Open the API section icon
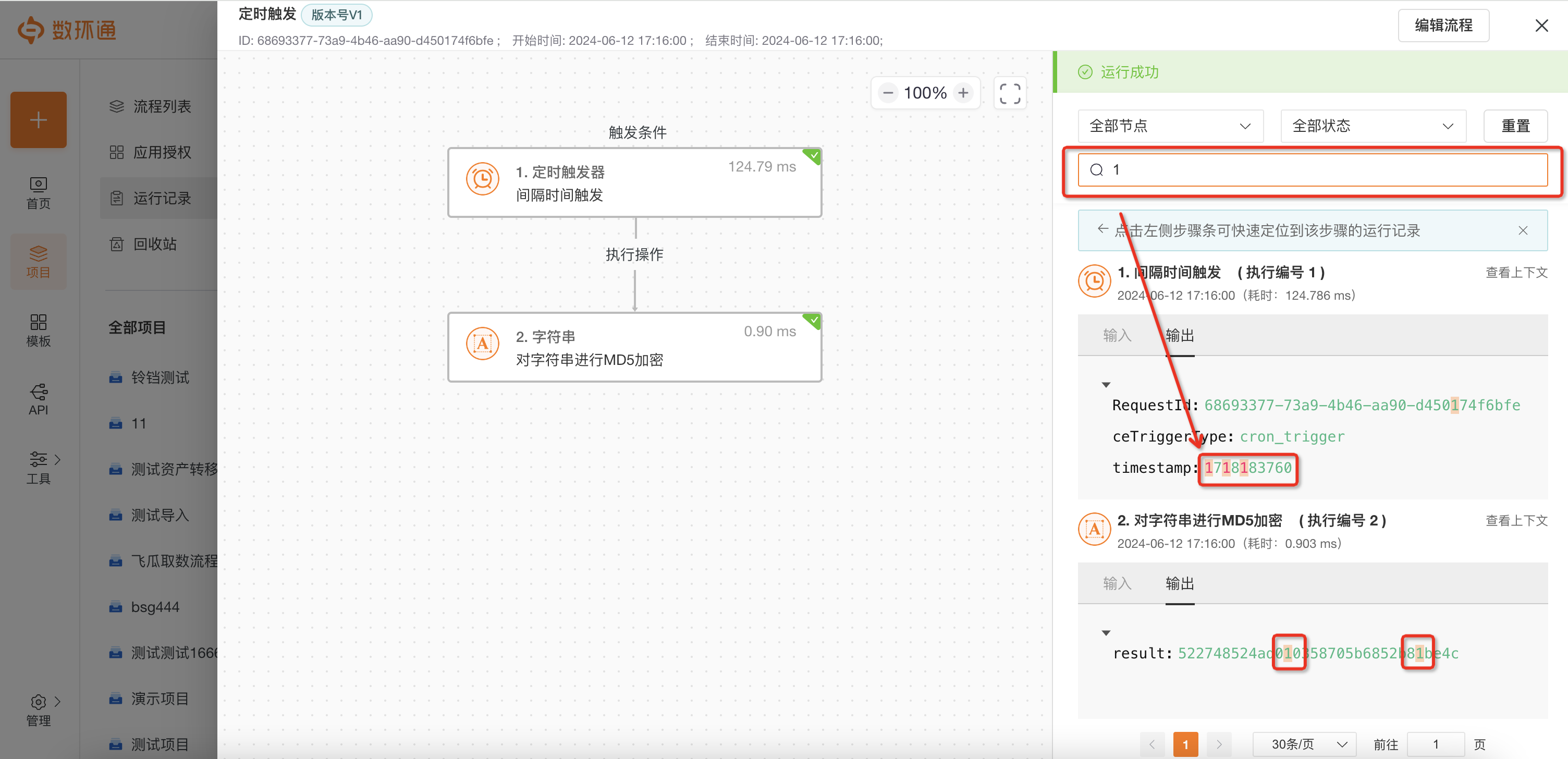The width and height of the screenshot is (1568, 759). click(x=39, y=399)
